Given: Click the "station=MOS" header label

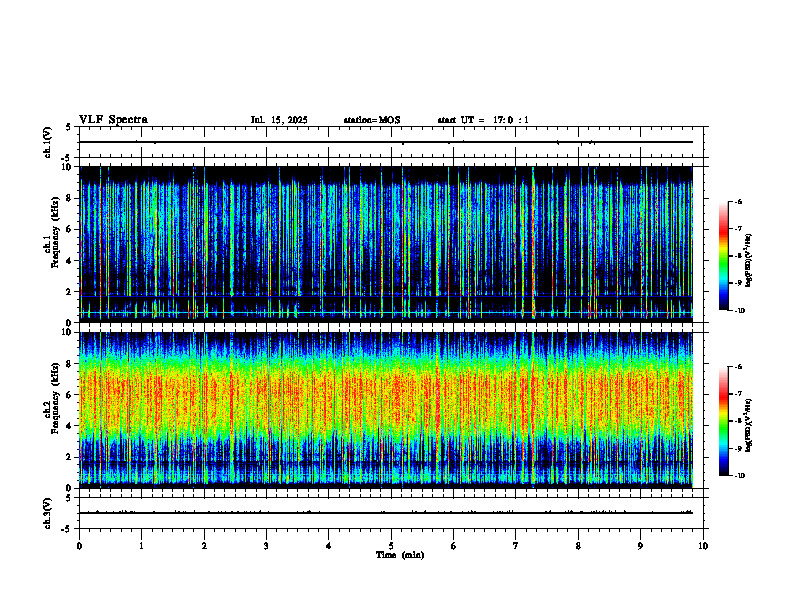Looking at the screenshot, I should [x=372, y=120].
